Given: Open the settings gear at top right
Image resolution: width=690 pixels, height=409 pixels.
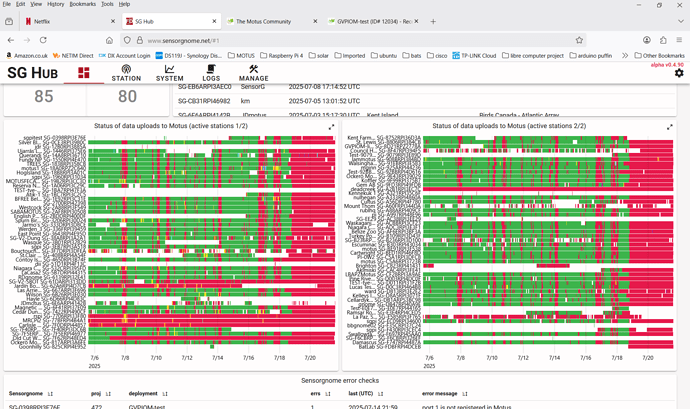Looking at the screenshot, I should pyautogui.click(x=679, y=74).
